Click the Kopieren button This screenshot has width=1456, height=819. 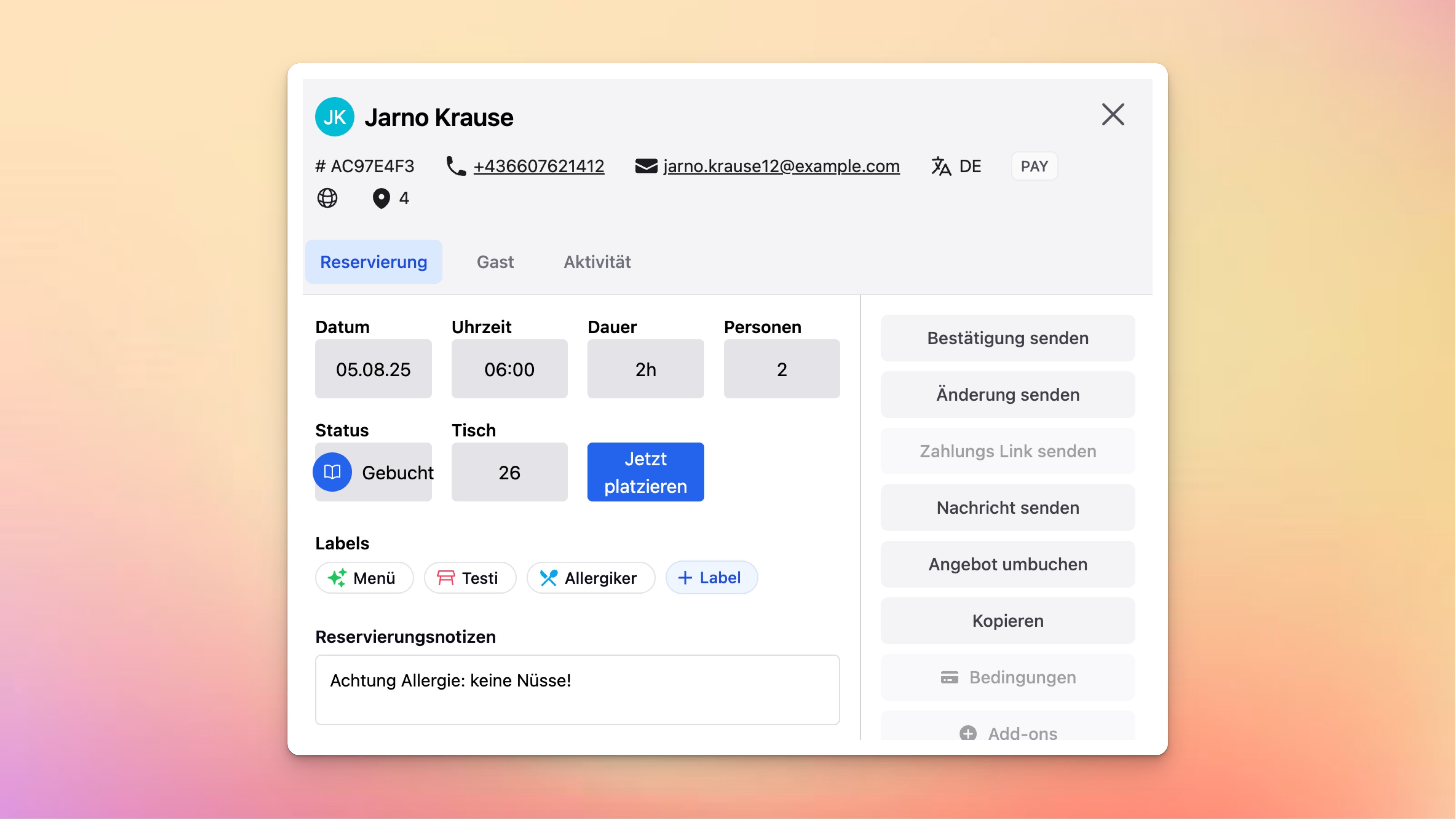pyautogui.click(x=1008, y=621)
